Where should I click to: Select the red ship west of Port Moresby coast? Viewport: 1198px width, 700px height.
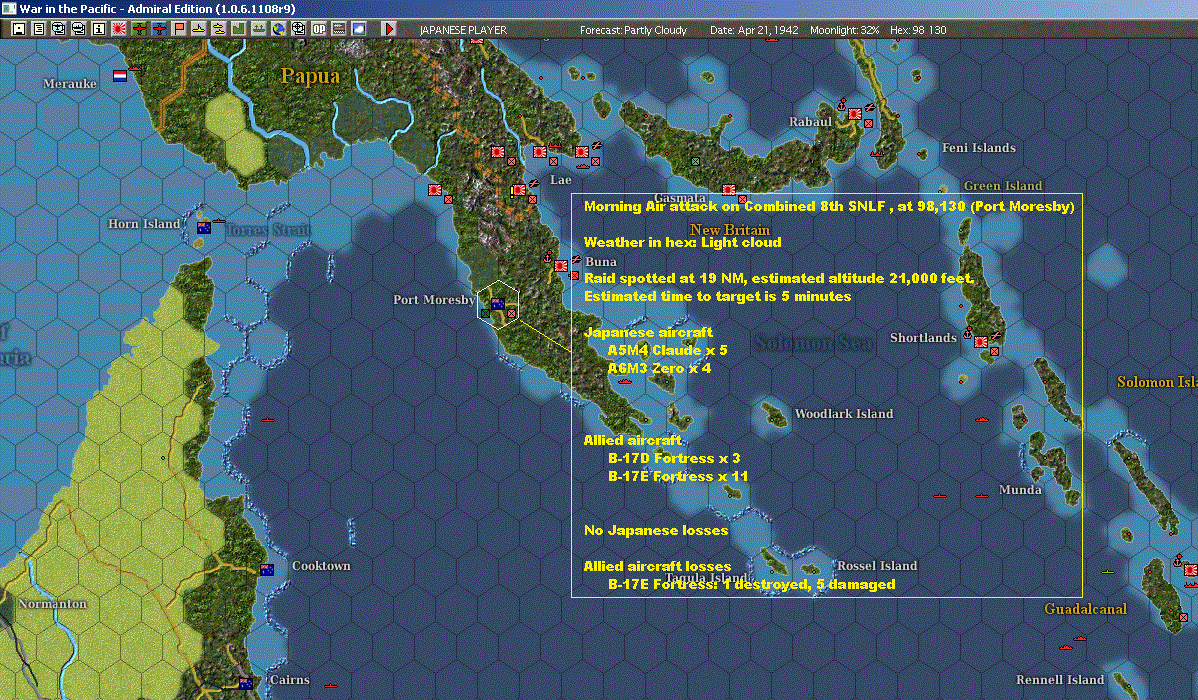(267, 420)
